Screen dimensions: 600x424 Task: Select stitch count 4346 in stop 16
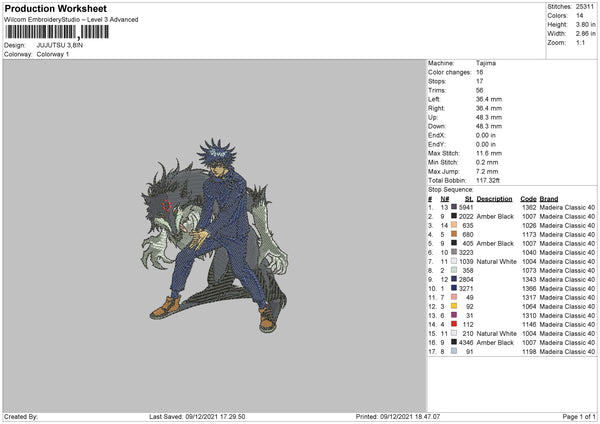466,343
